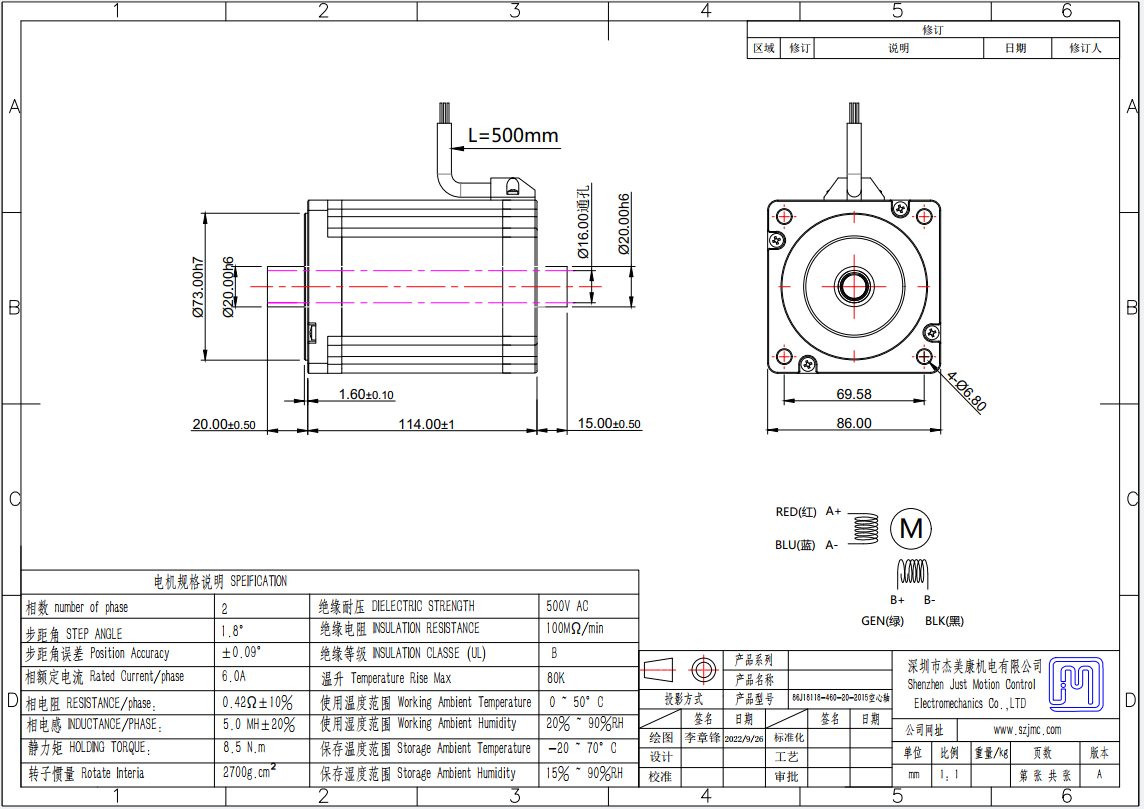This screenshot has height=809, width=1144.
Task: Select the B-phase coil winding symbol
Action: pyautogui.click(x=912, y=572)
